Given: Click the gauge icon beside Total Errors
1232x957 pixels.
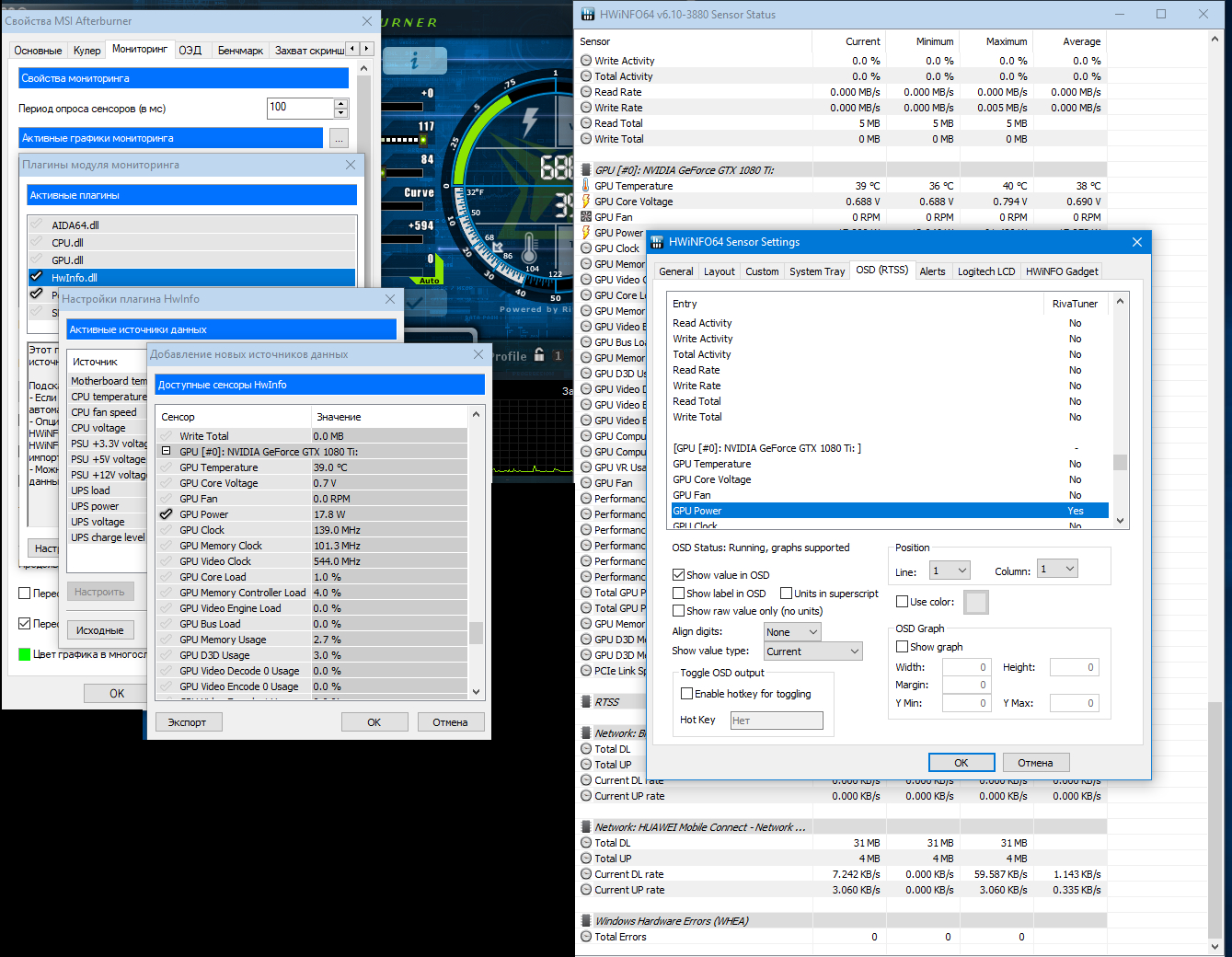Looking at the screenshot, I should click(586, 937).
